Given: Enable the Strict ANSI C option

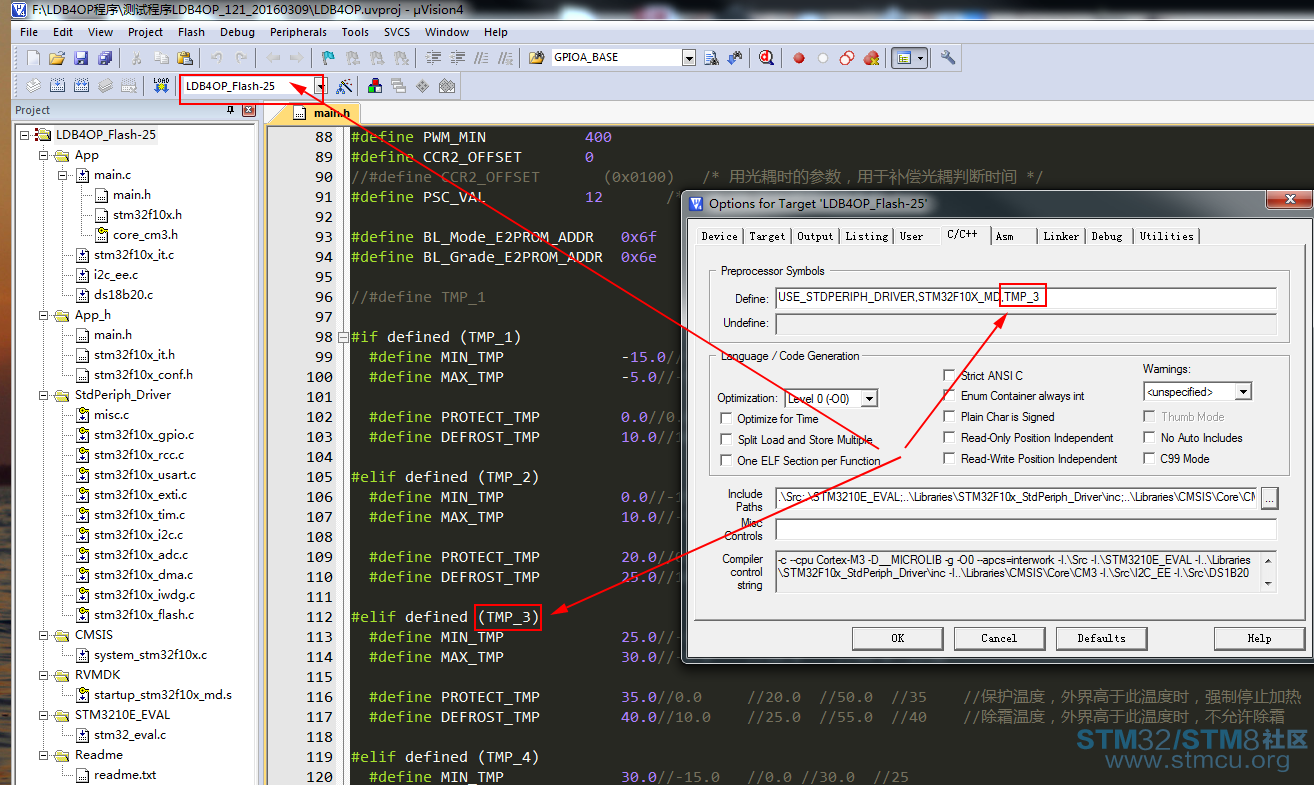Looking at the screenshot, I should coord(949,376).
